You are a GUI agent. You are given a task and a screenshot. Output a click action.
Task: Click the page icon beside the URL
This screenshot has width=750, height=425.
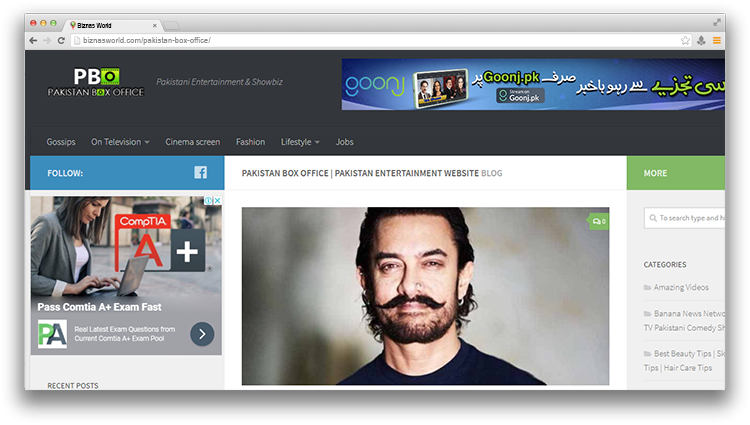tap(77, 41)
